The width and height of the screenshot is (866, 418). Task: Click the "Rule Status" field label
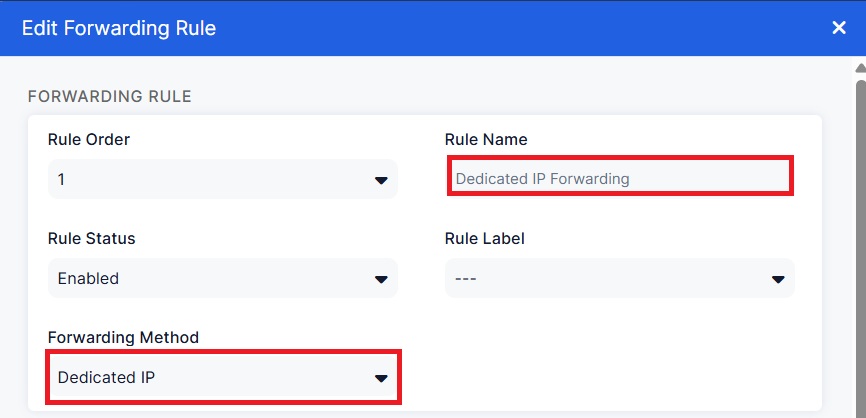92,238
